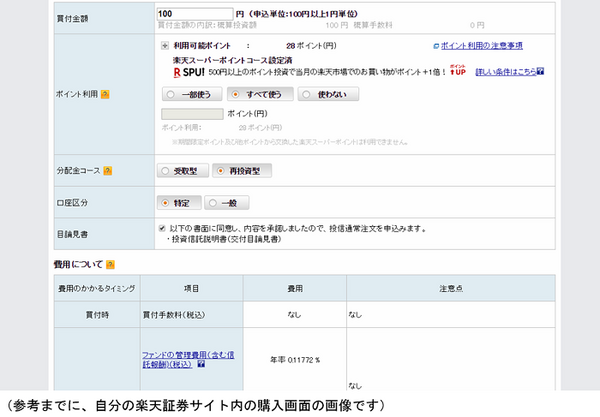Click 投資信託説明書(交付目論見書) text
Image resolution: width=600 pixels, height=417 pixels.
226,239
